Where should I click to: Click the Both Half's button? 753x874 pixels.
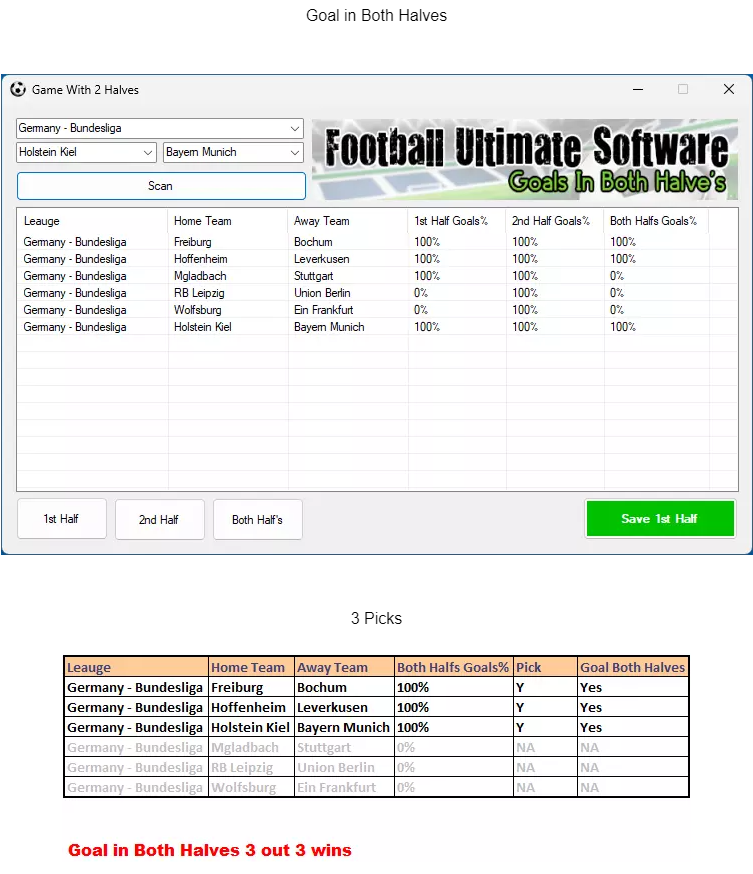(x=258, y=519)
